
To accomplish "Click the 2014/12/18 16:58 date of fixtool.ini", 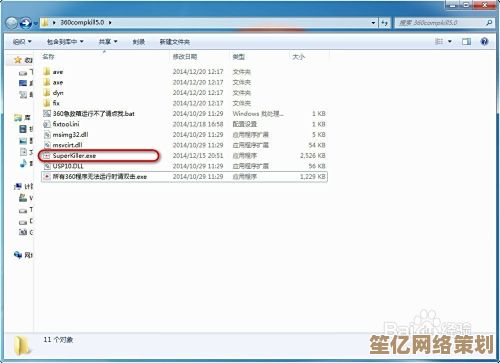I will (x=198, y=124).
